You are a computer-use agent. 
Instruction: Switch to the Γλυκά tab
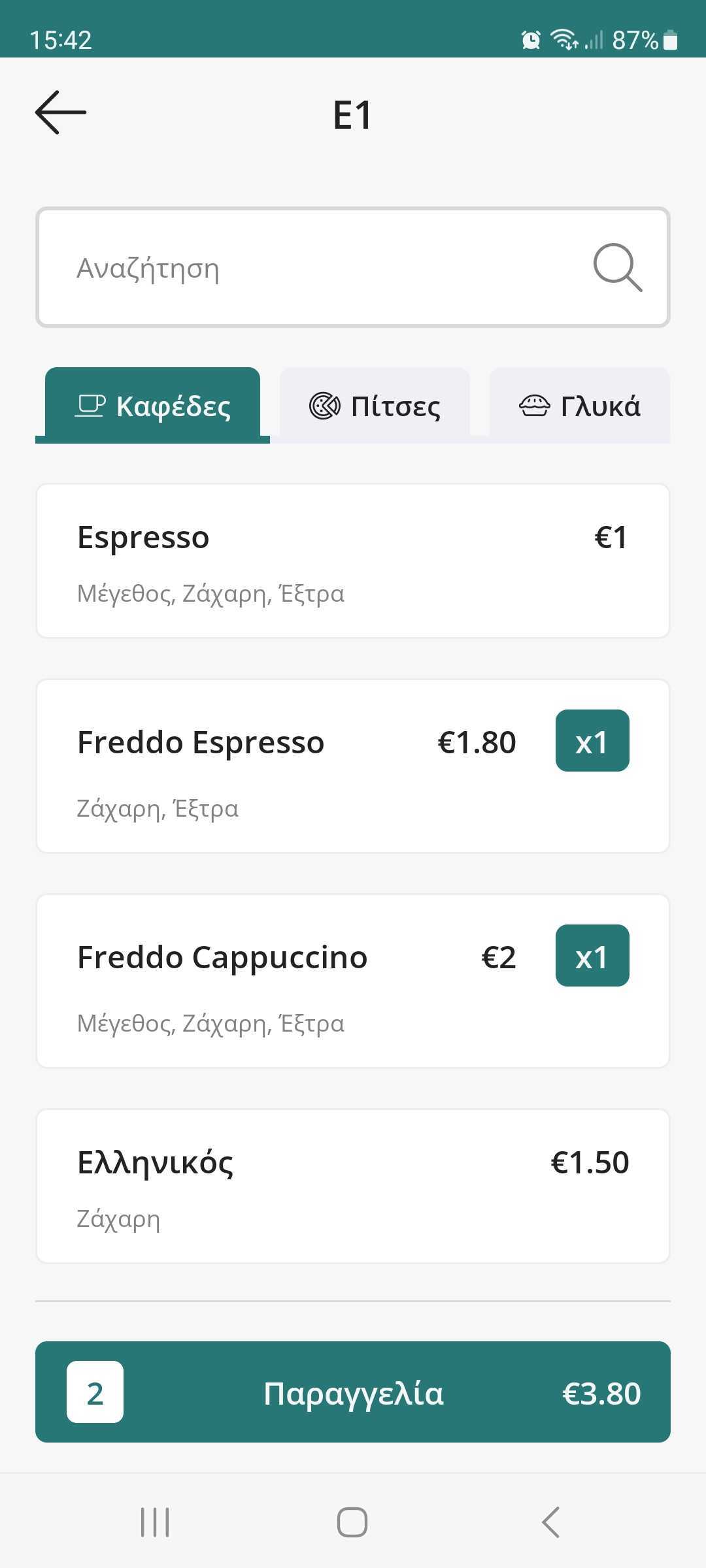point(580,406)
